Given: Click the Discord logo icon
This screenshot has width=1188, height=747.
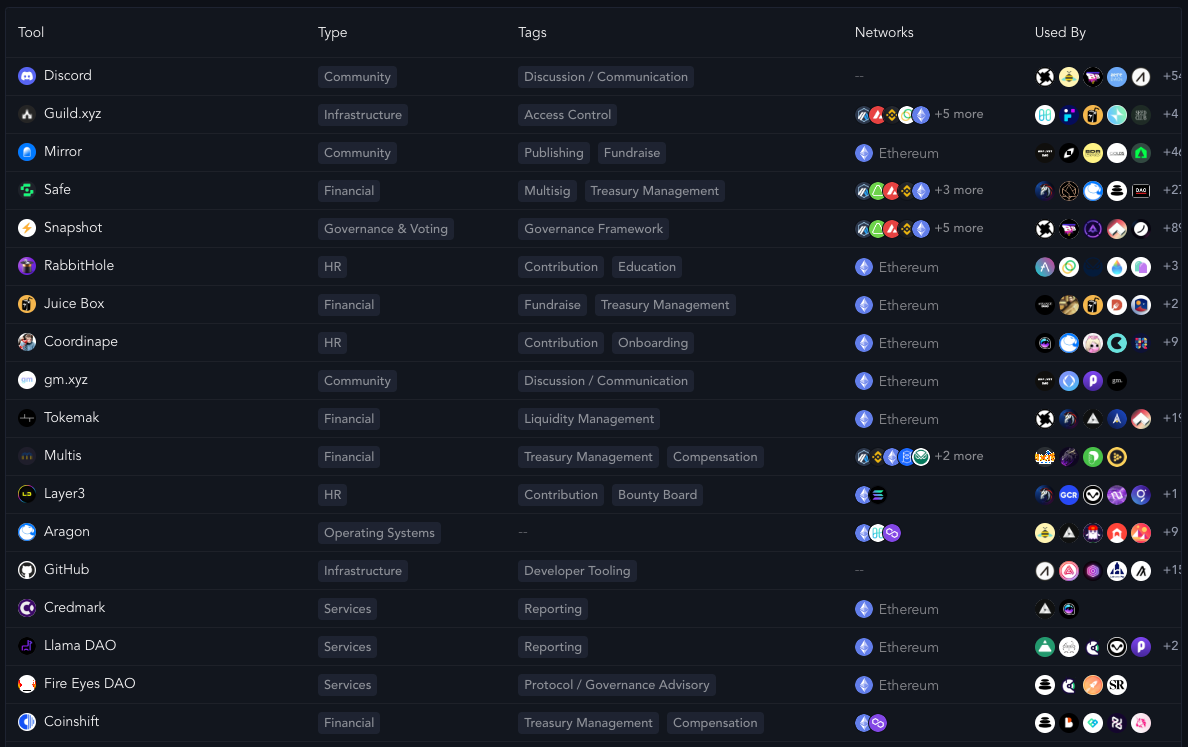Looking at the screenshot, I should [27, 76].
